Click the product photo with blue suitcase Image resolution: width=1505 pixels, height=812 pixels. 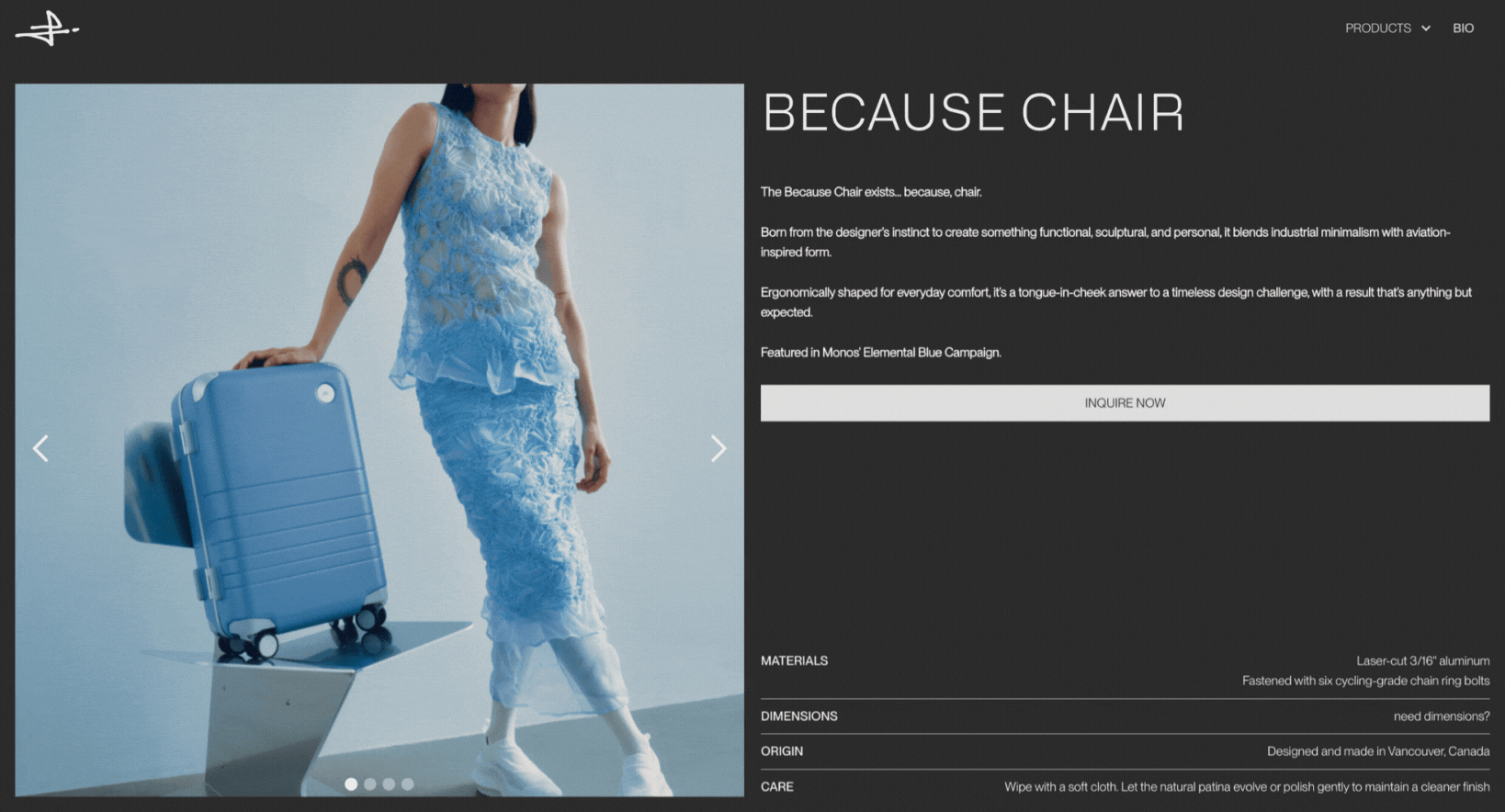pos(379,440)
